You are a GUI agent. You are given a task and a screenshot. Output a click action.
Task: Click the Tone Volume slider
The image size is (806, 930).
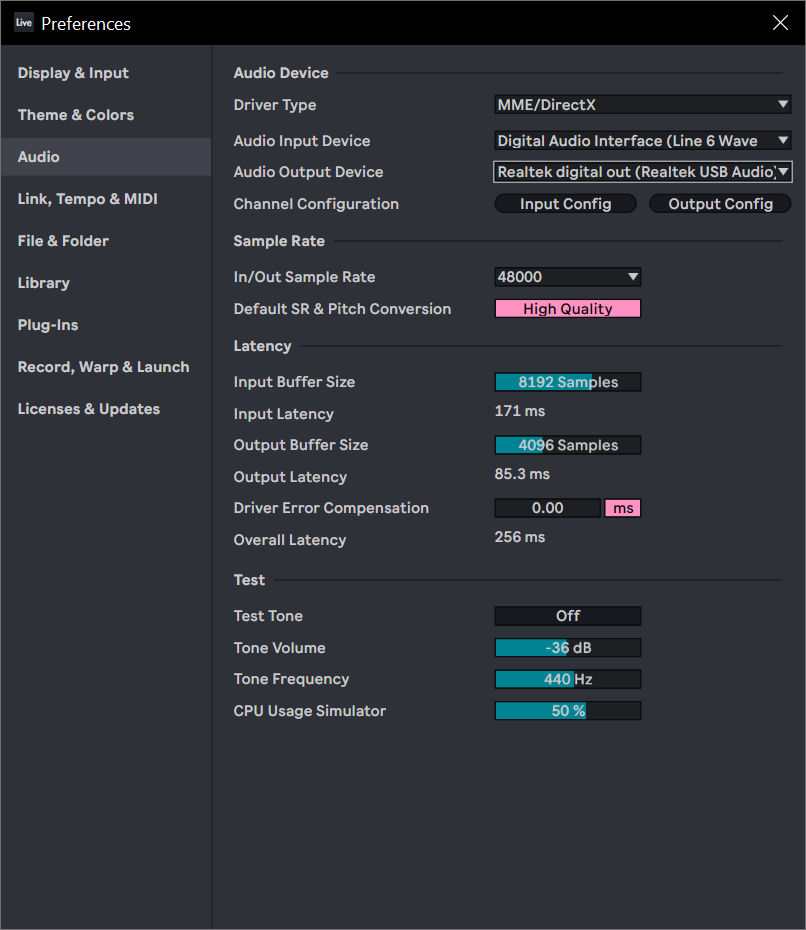tap(568, 648)
